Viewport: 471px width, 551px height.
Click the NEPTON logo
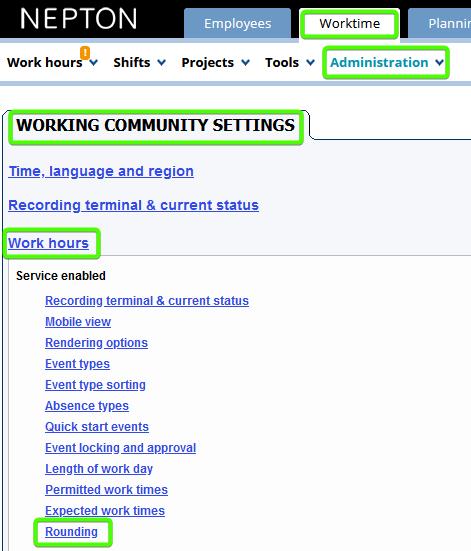pos(78,19)
